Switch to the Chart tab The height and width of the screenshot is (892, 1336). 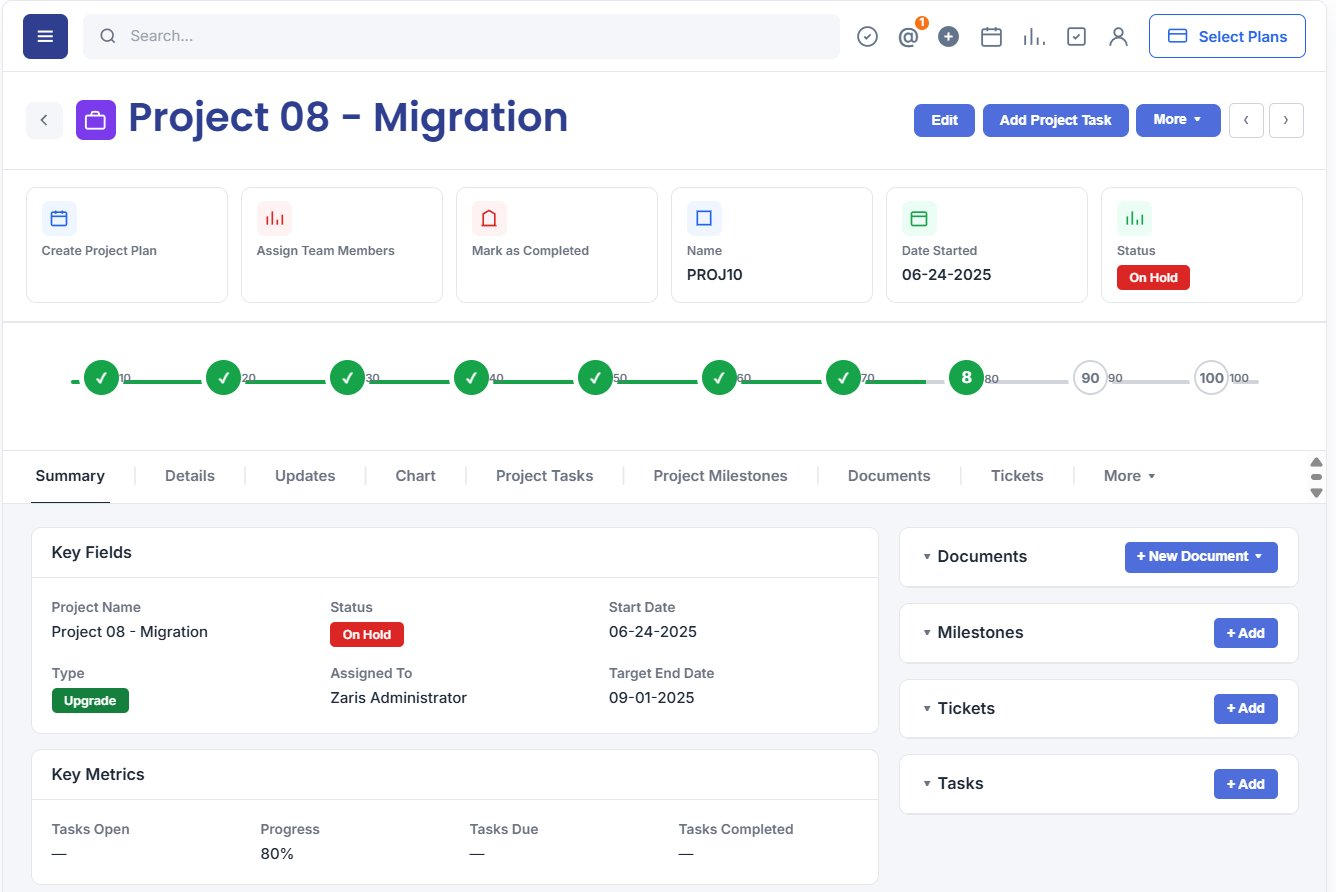click(x=415, y=476)
